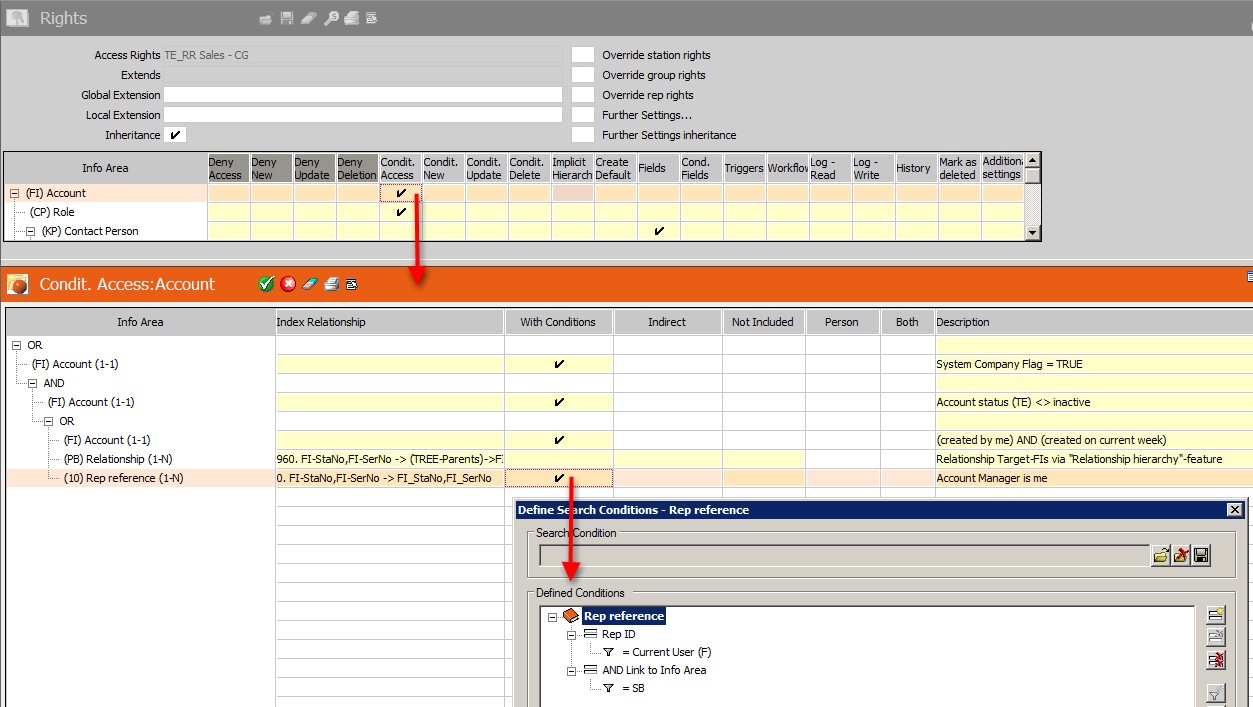Collapse the (FI) Account node in Rights grid
This screenshot has height=707, width=1253.
15,194
